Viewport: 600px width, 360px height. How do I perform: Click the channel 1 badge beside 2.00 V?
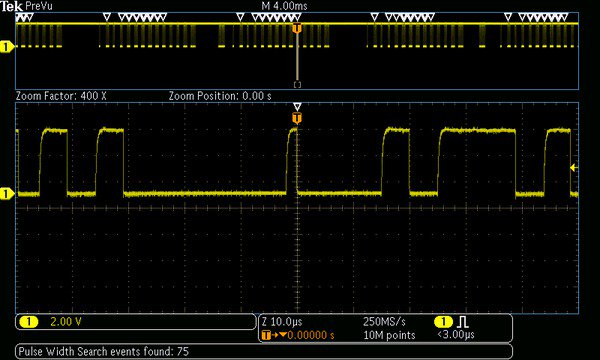click(28, 322)
